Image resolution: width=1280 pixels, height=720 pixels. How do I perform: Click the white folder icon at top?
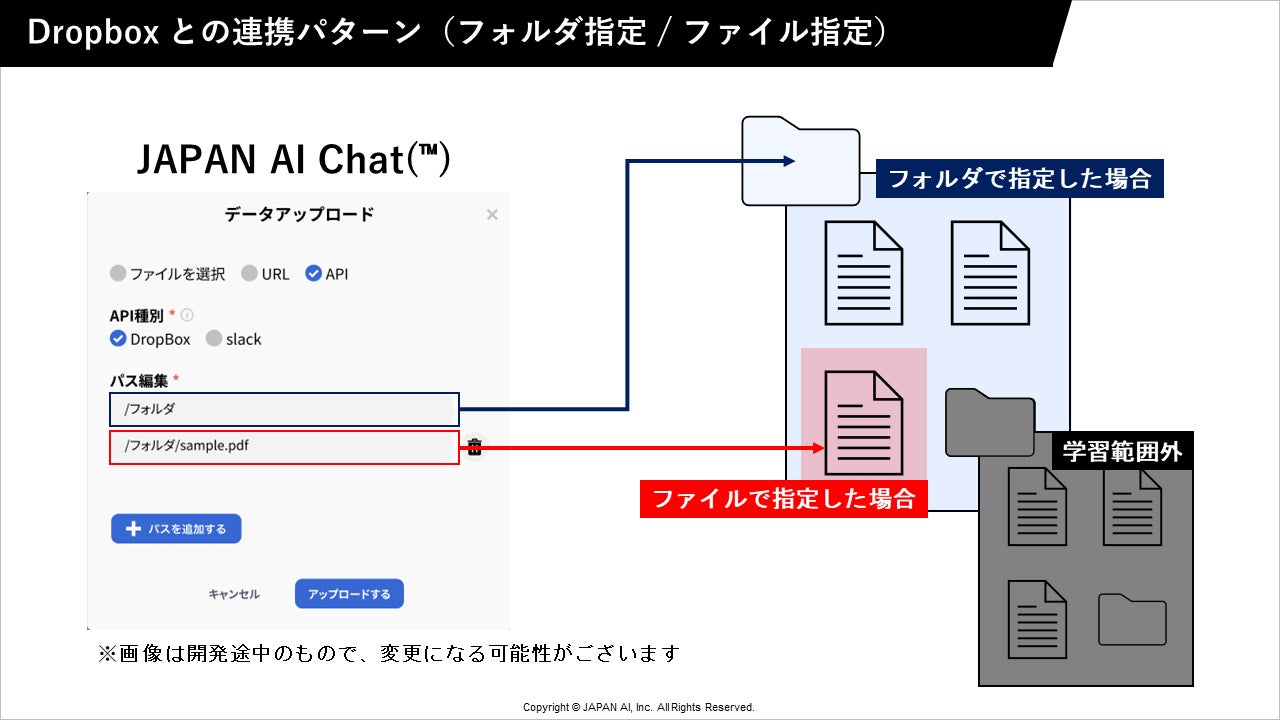(x=801, y=161)
